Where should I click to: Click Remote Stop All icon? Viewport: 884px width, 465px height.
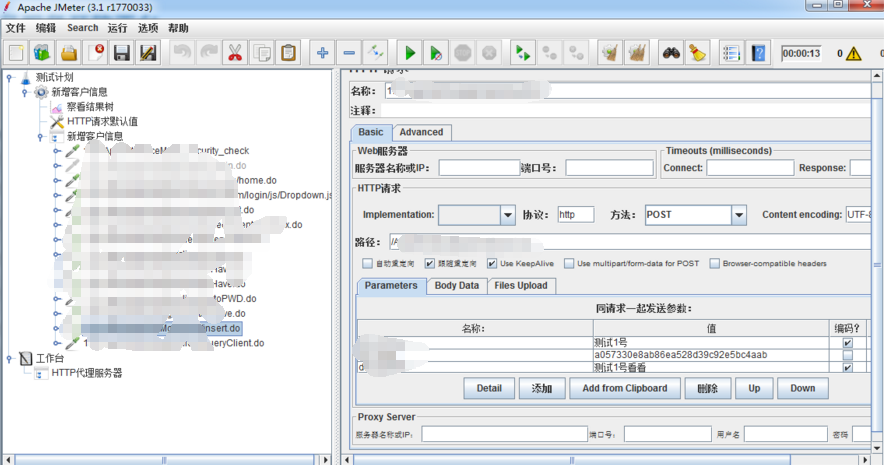[x=550, y=53]
